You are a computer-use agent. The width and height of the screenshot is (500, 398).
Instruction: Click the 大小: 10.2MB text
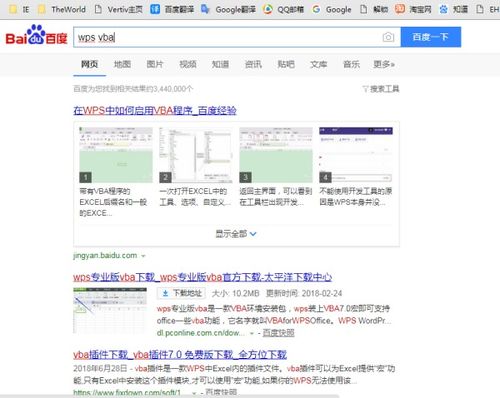[235, 293]
